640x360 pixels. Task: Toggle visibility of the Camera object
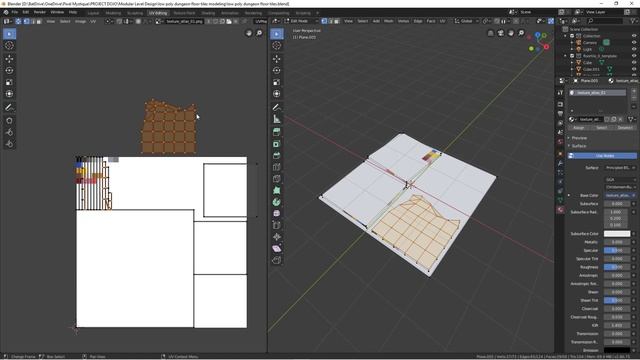[x=634, y=42]
